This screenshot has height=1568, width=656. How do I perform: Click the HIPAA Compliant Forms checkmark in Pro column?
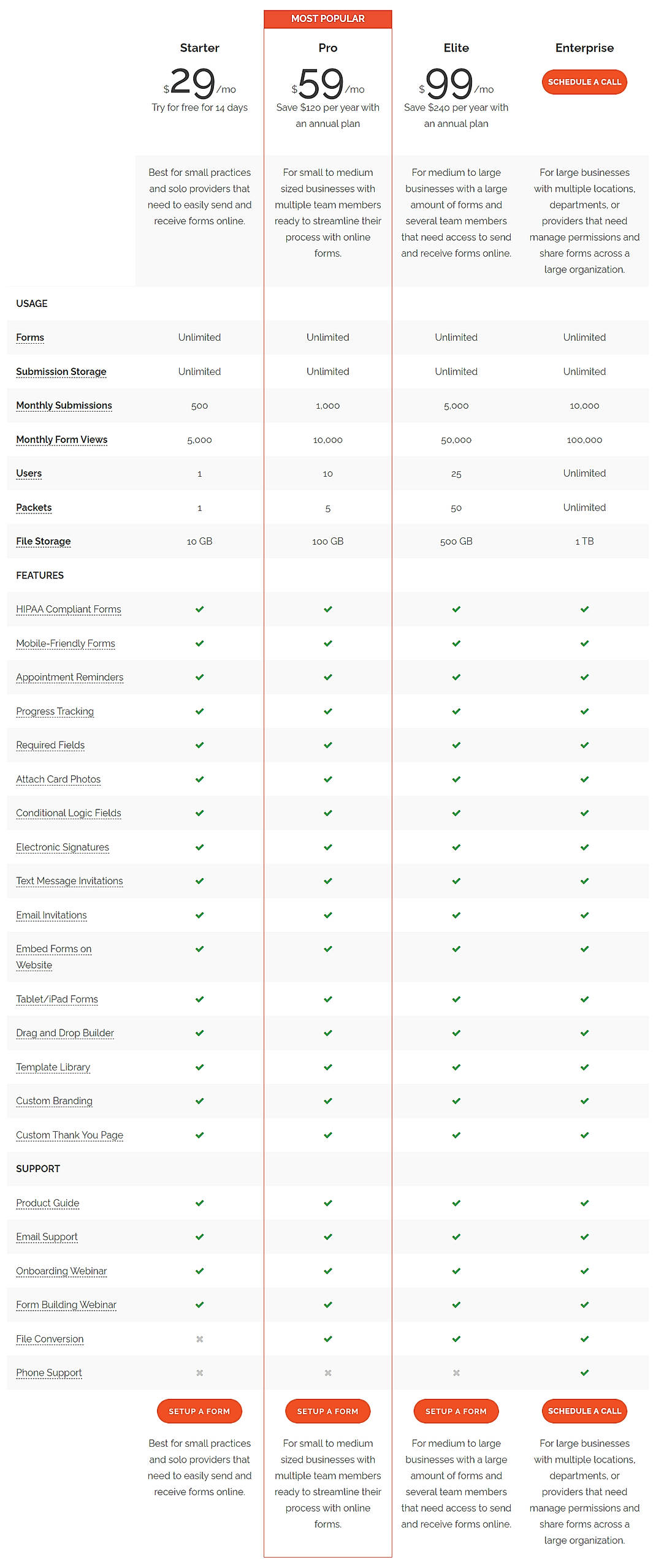(x=329, y=608)
